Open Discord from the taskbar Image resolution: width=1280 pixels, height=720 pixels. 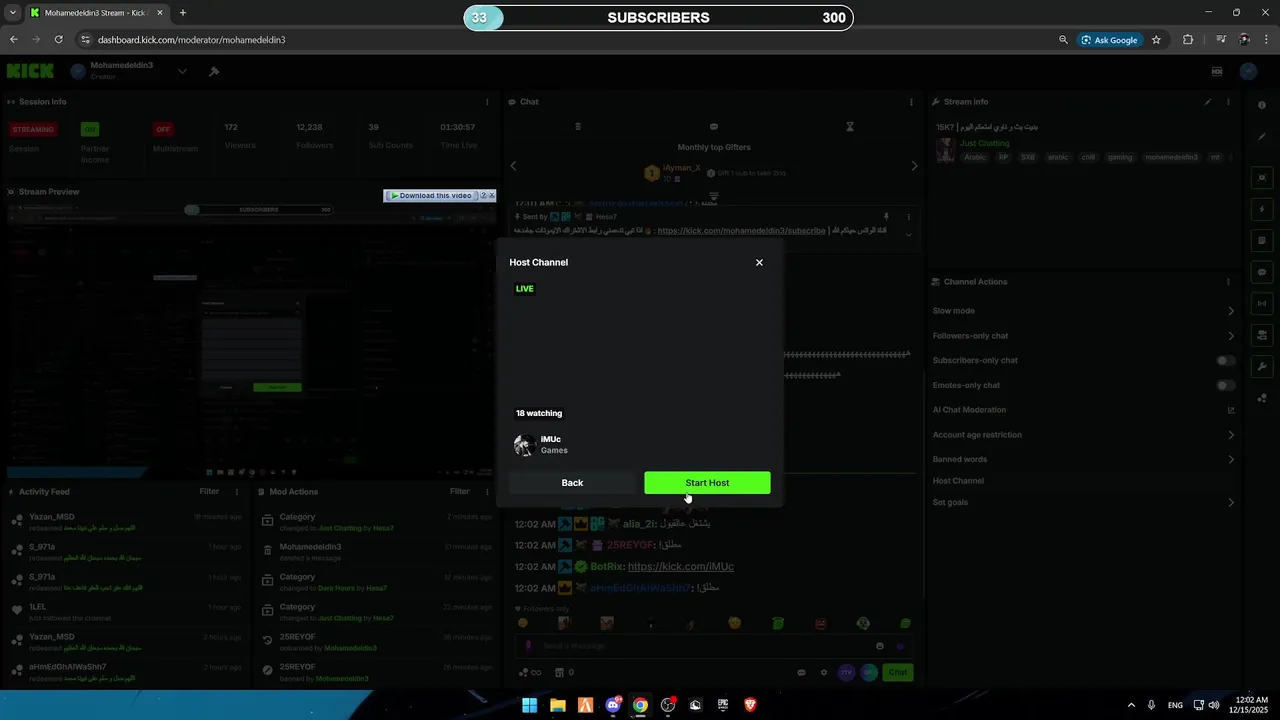point(613,705)
